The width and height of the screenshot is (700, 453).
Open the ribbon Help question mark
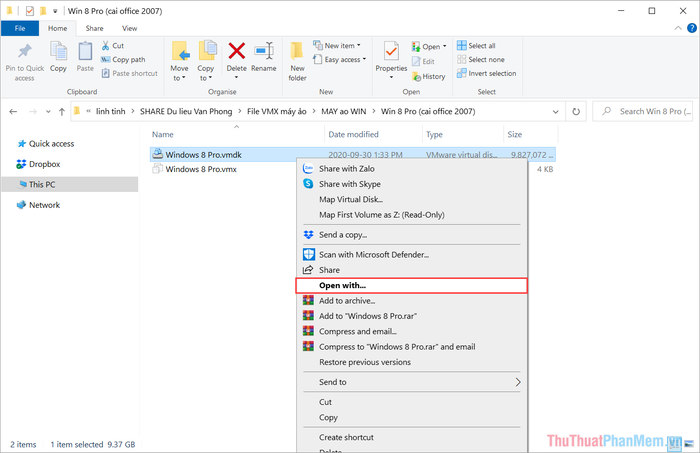click(692, 28)
